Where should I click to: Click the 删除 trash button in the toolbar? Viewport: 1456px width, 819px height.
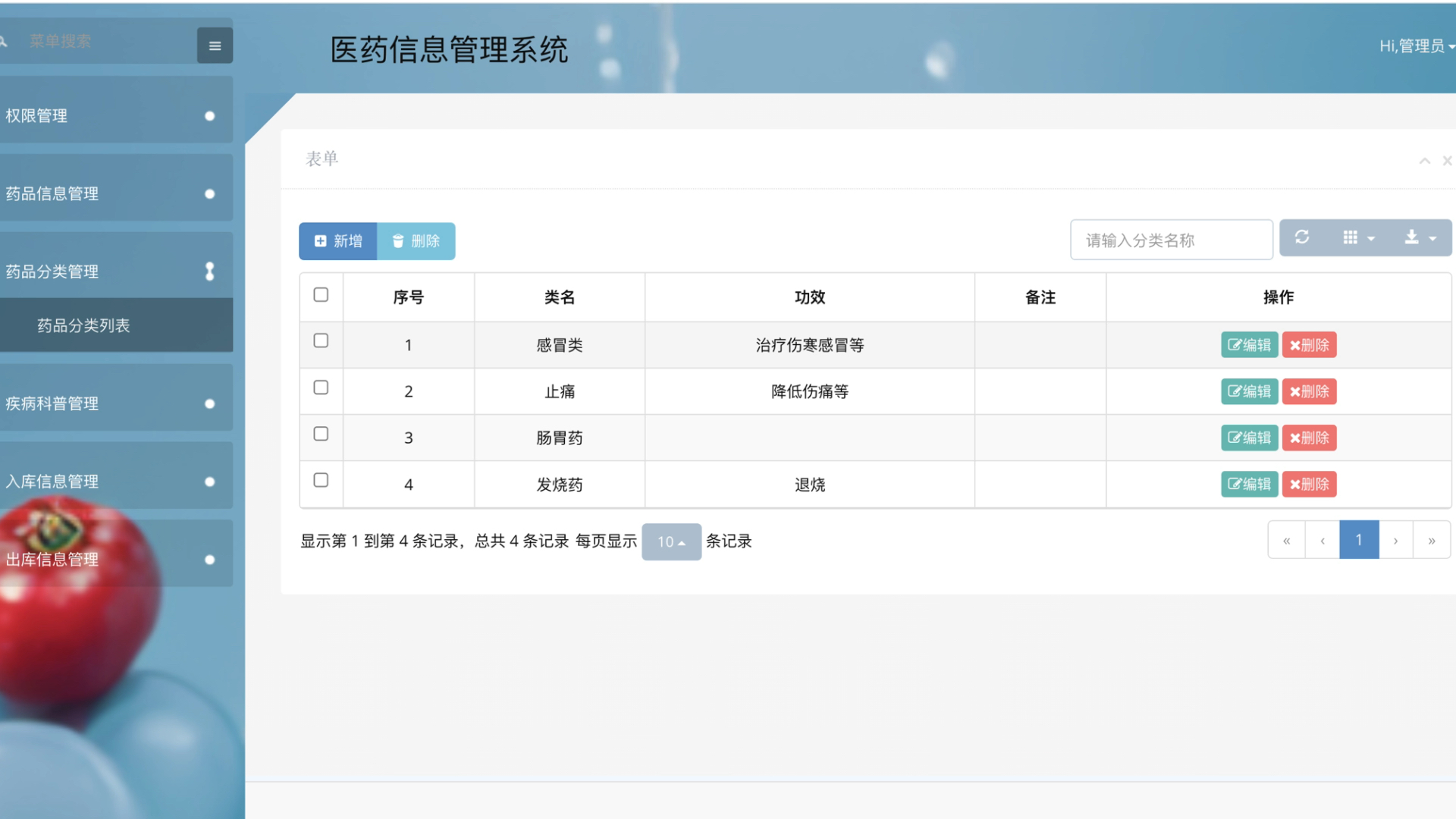pyautogui.click(x=416, y=241)
